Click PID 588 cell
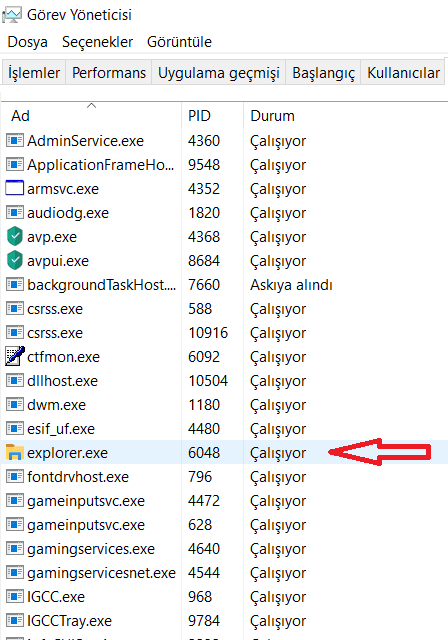The image size is (448, 640). [200, 309]
